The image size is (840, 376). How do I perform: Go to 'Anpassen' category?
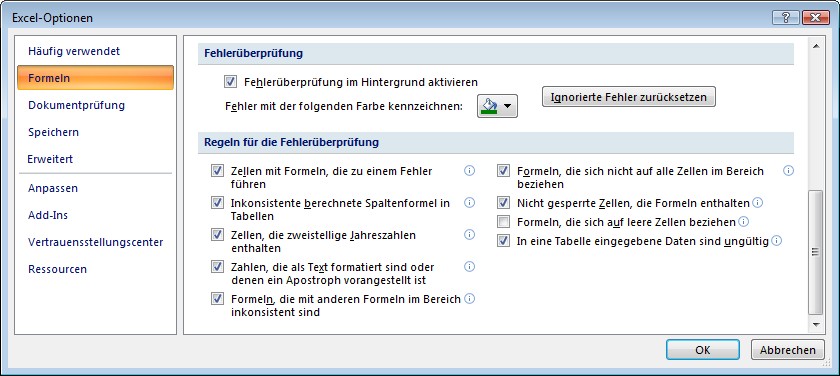point(95,188)
